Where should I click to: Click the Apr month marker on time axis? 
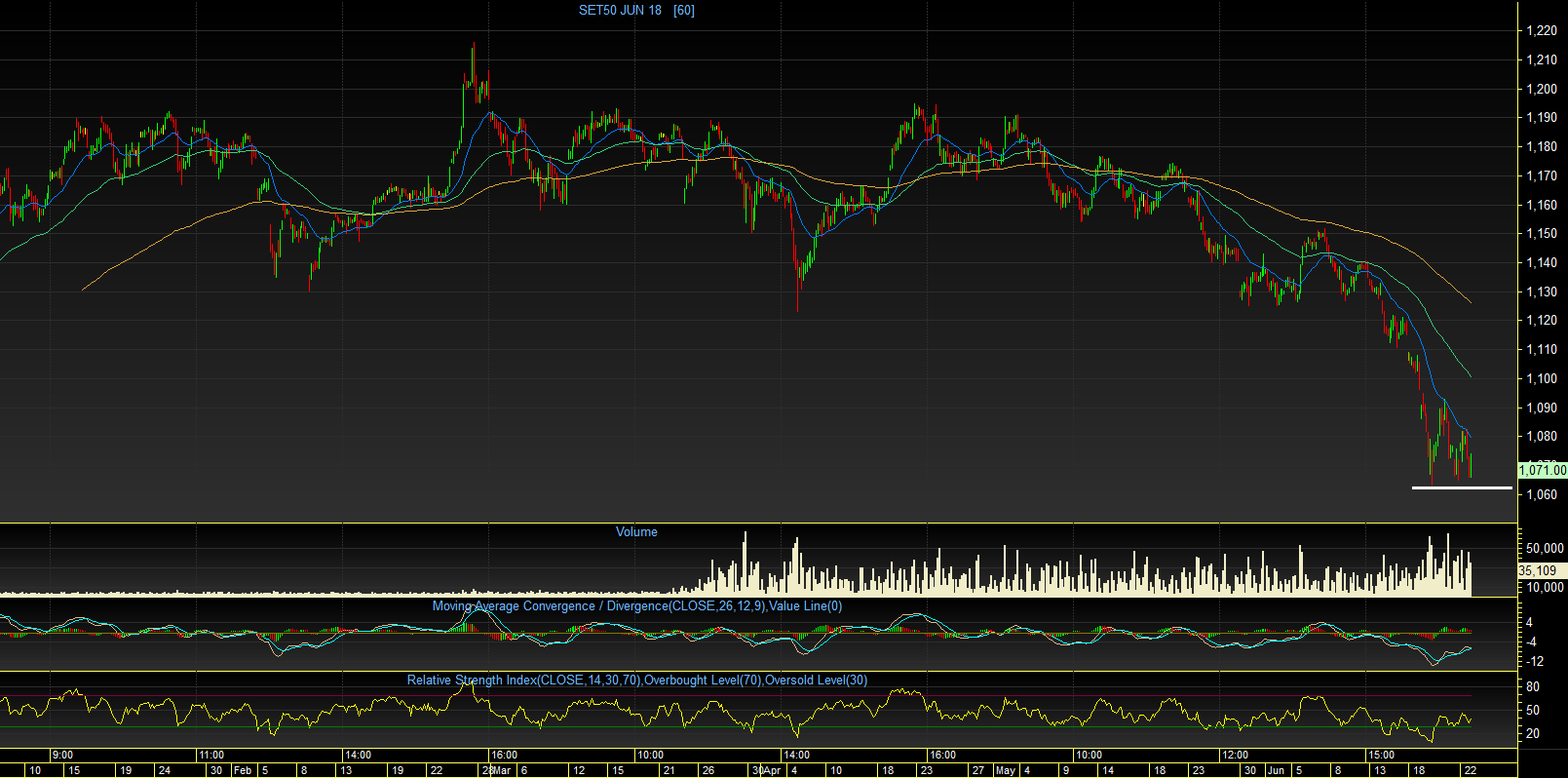point(771,770)
